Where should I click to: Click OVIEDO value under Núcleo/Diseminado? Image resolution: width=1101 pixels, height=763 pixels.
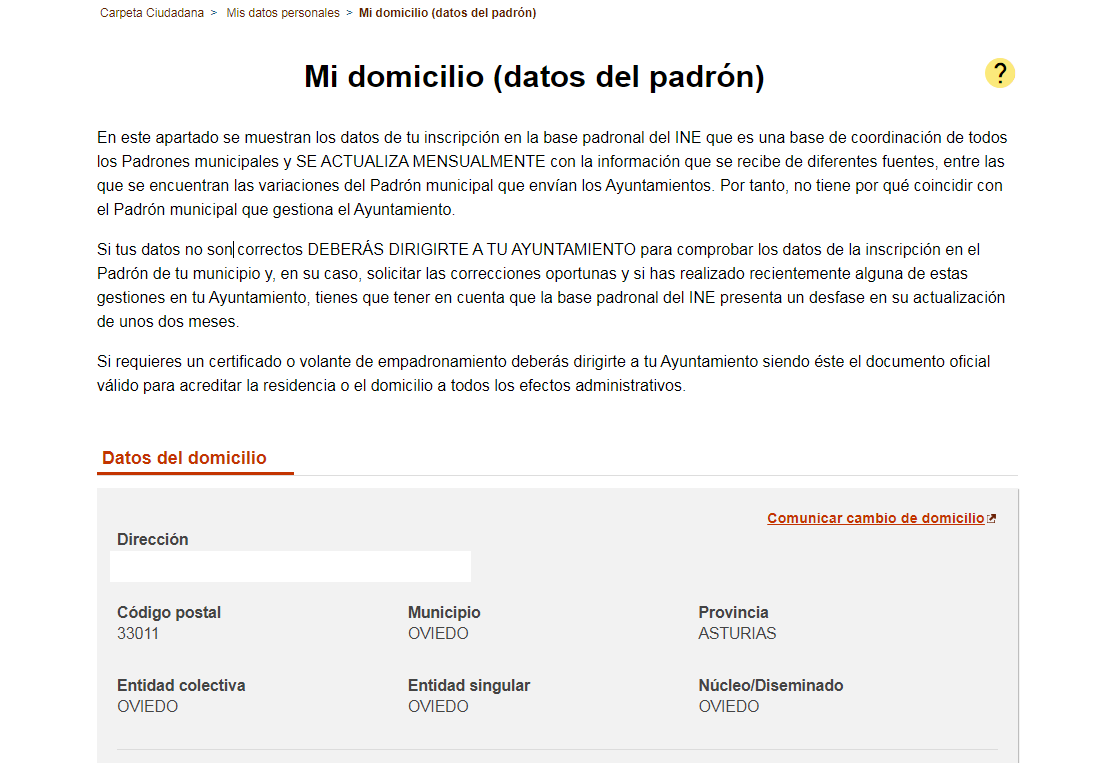tap(729, 706)
